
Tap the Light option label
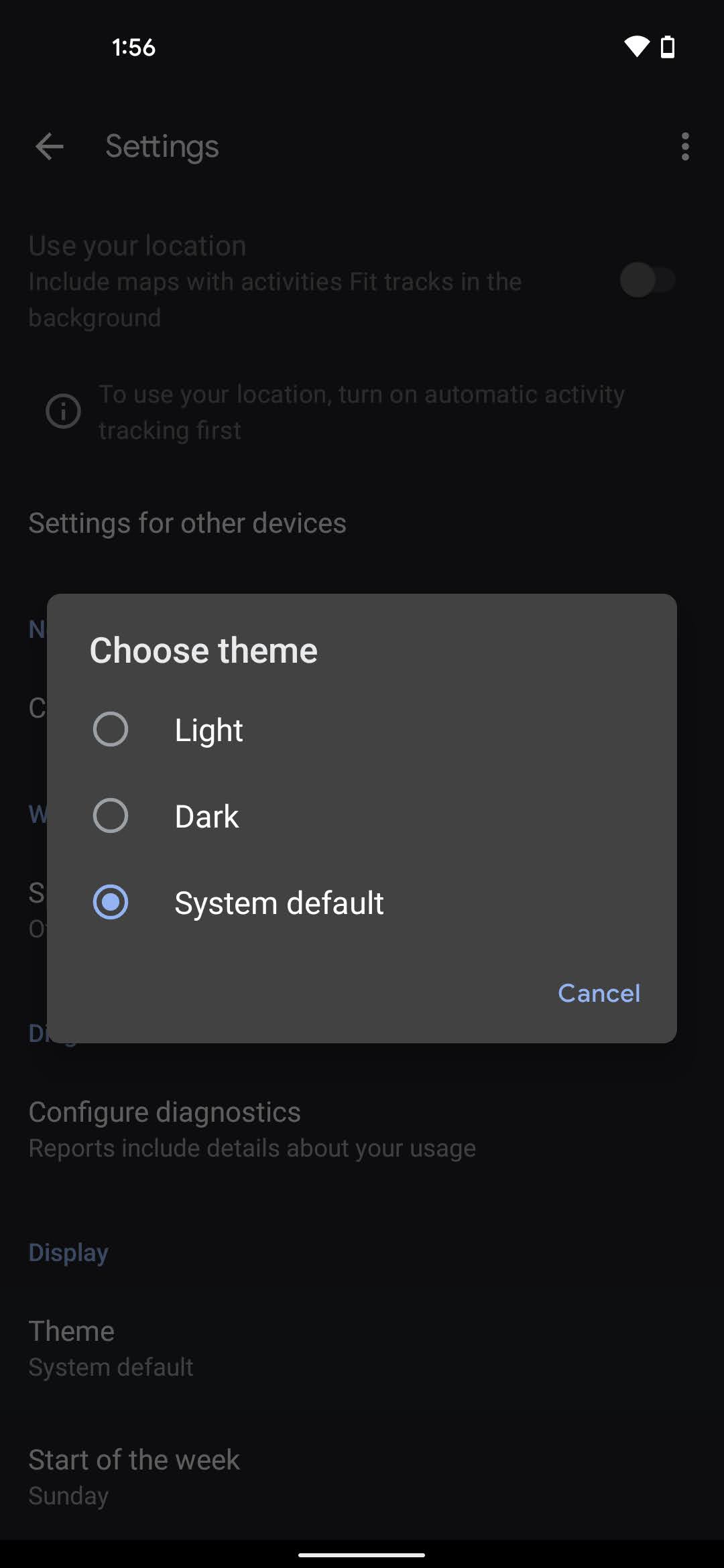click(208, 730)
